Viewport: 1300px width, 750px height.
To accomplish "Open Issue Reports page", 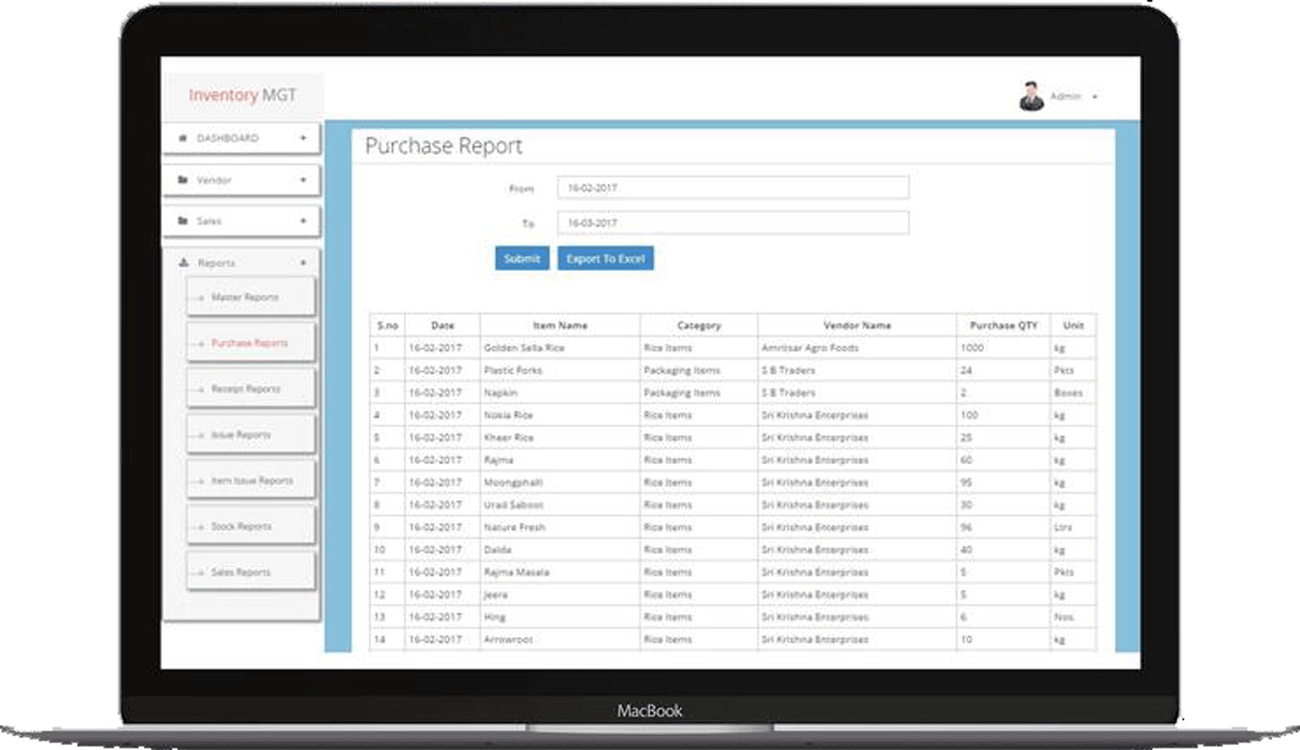I will (241, 435).
